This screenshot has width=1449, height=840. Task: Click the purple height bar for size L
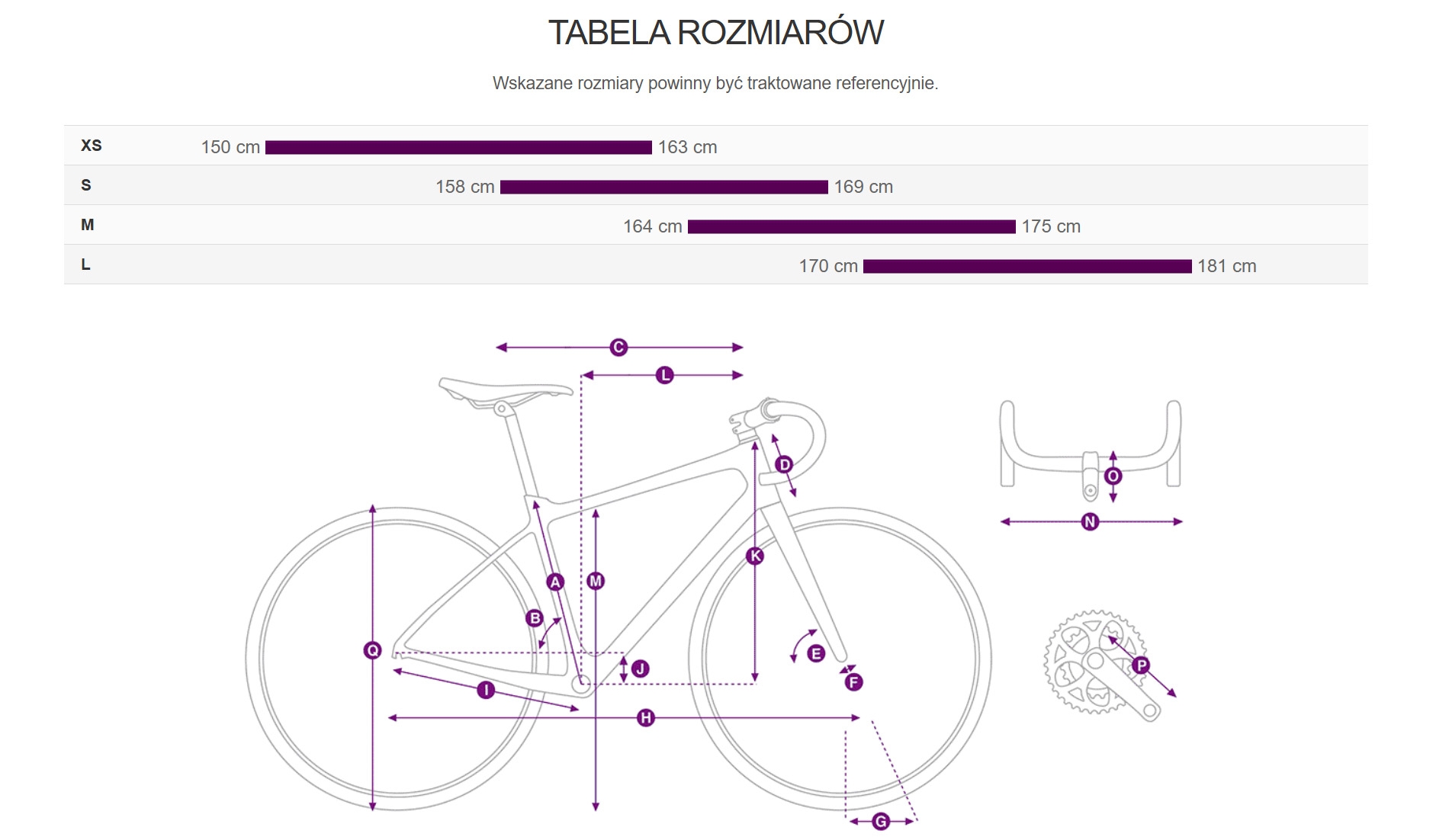click(x=1027, y=266)
